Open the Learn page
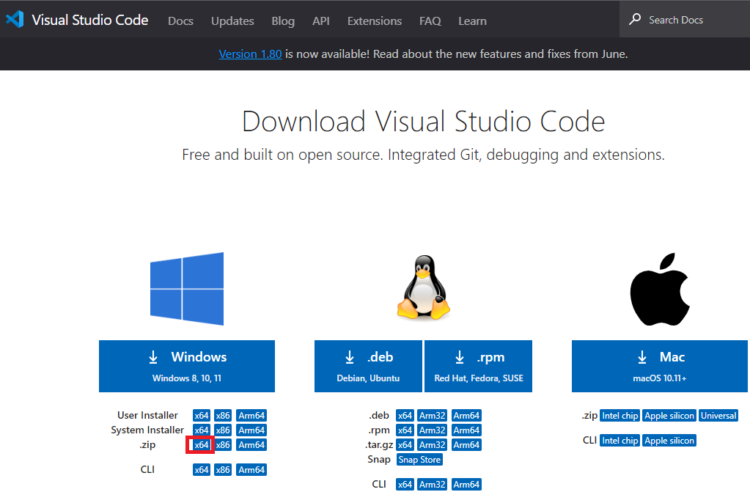 click(473, 21)
